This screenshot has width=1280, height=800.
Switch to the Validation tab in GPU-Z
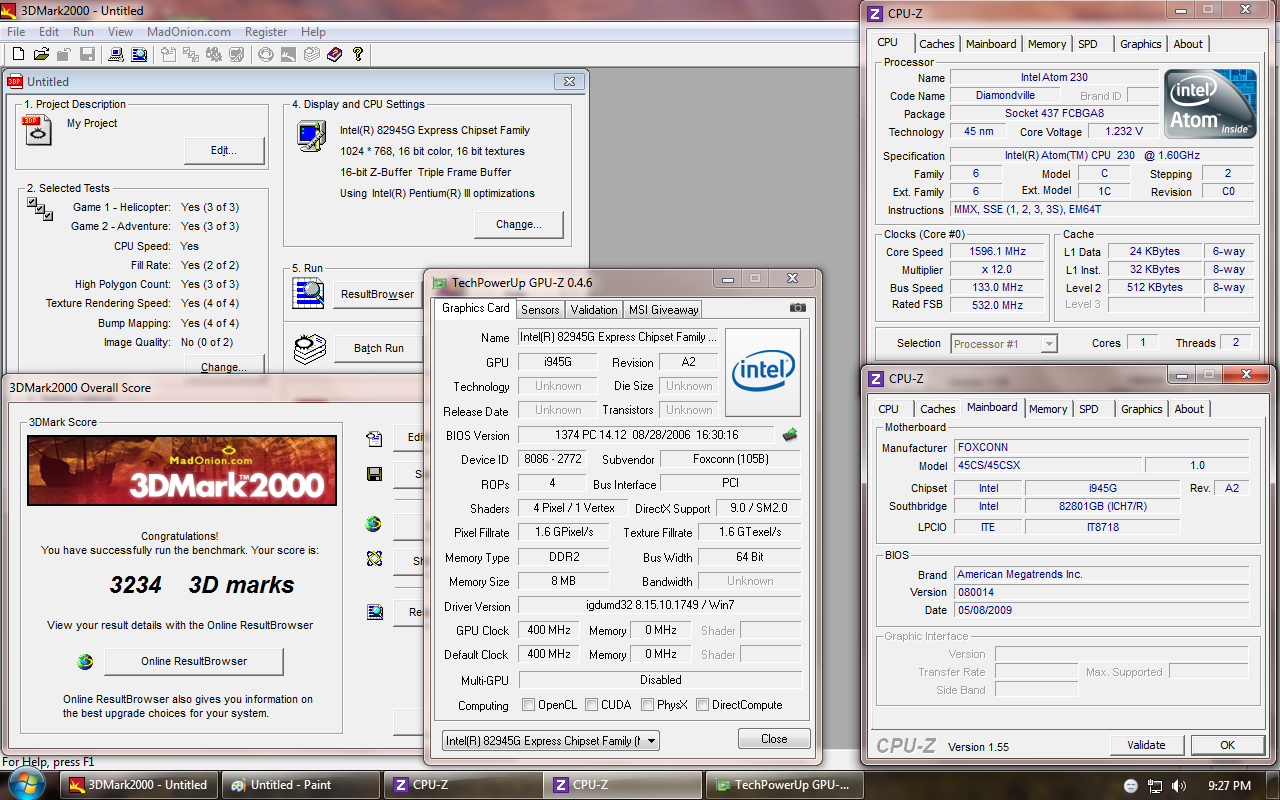click(x=594, y=310)
